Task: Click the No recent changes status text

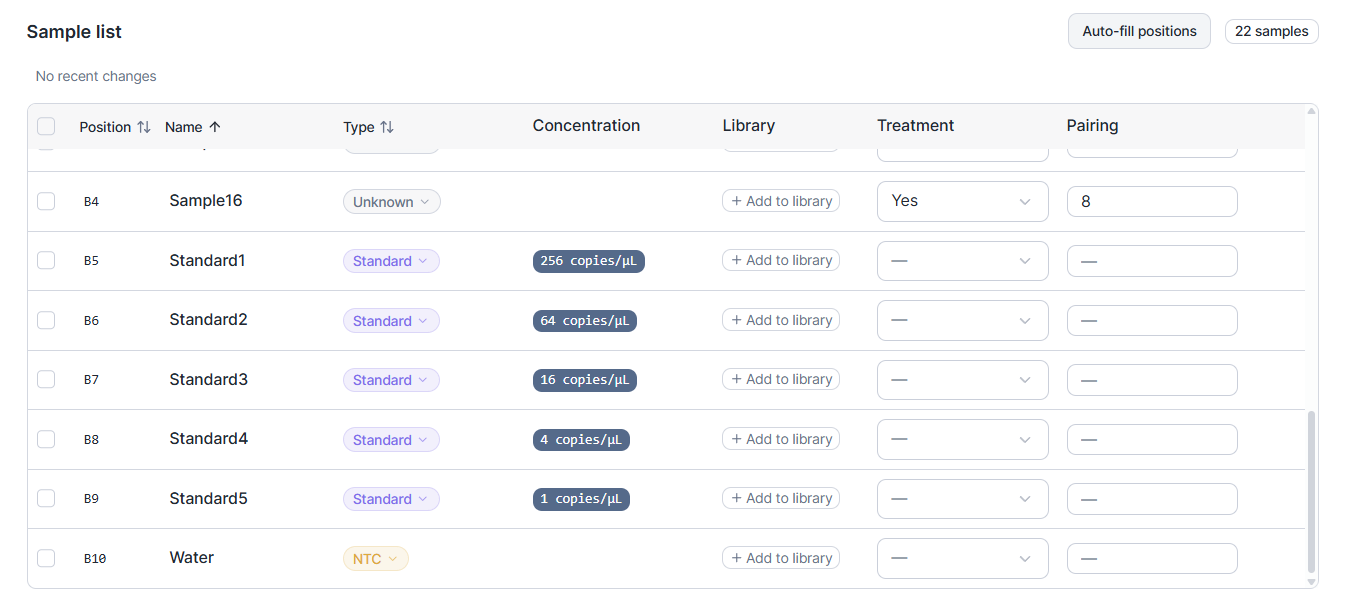Action: point(96,76)
